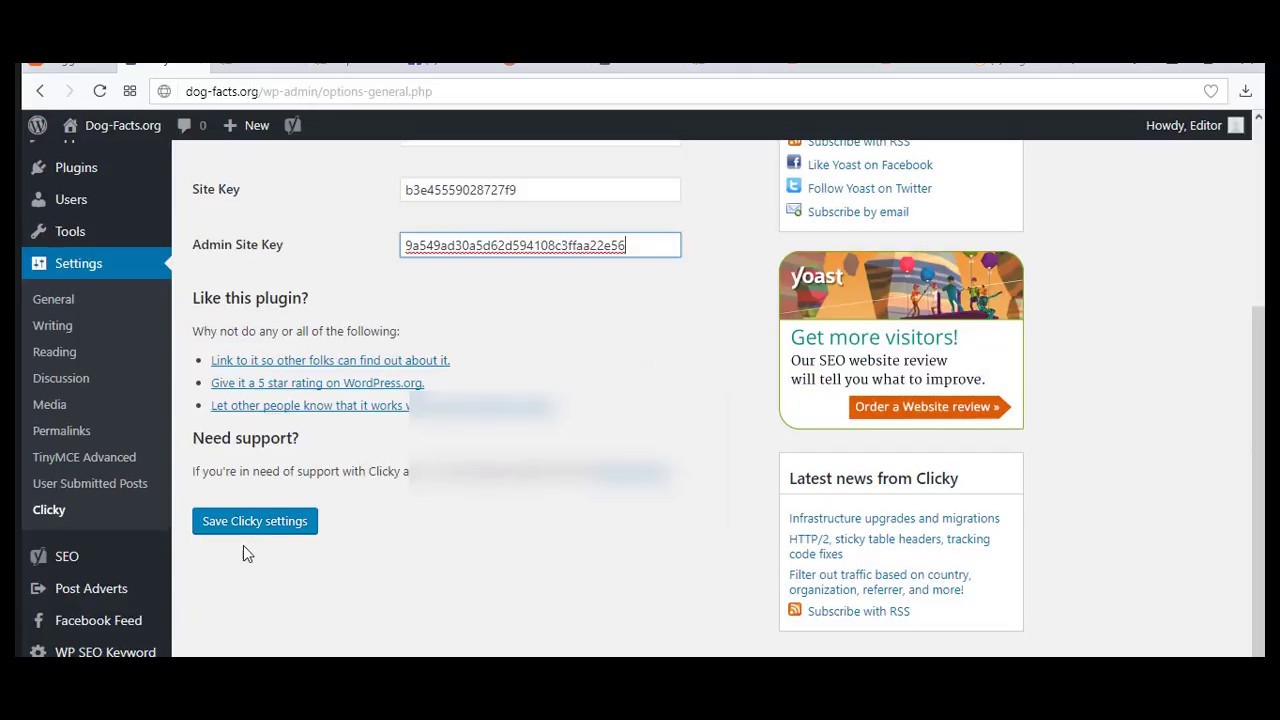Click the Yoast icon in admin bar
This screenshot has height=720, width=1280.
(x=293, y=125)
